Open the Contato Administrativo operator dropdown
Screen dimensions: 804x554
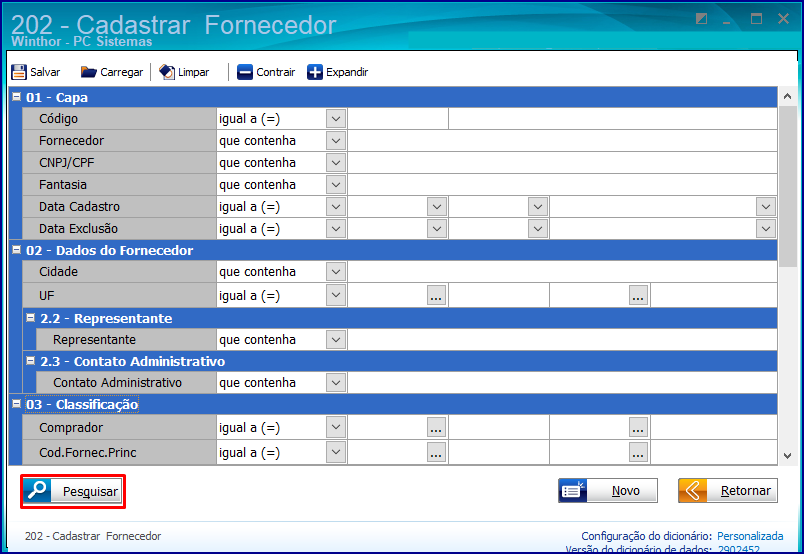(336, 383)
